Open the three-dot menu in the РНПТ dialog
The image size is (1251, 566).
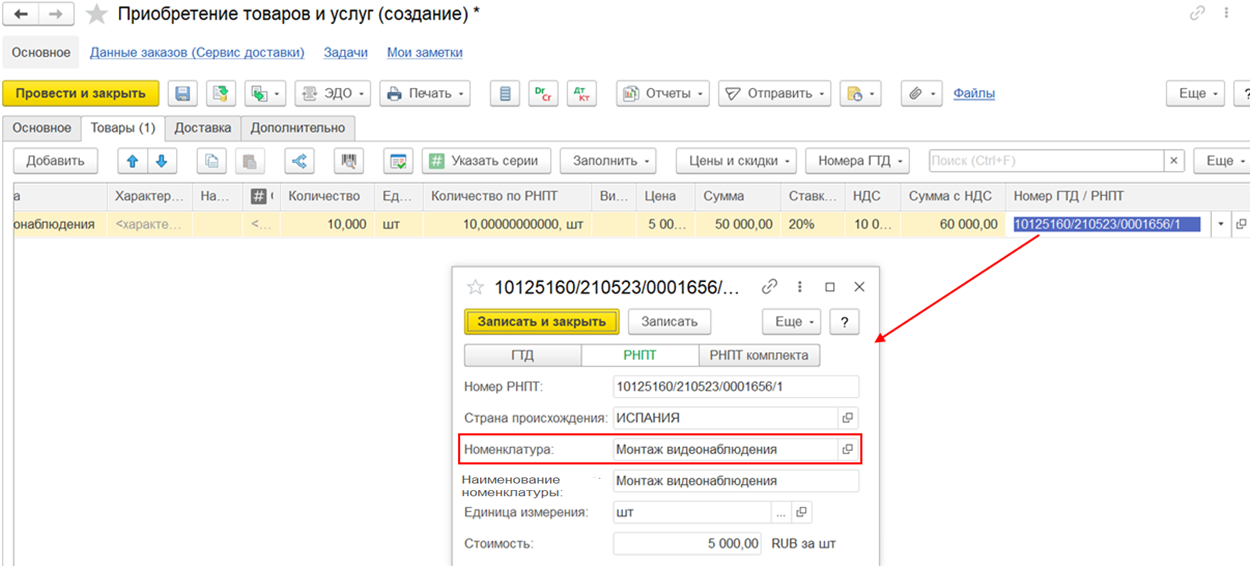[800, 287]
